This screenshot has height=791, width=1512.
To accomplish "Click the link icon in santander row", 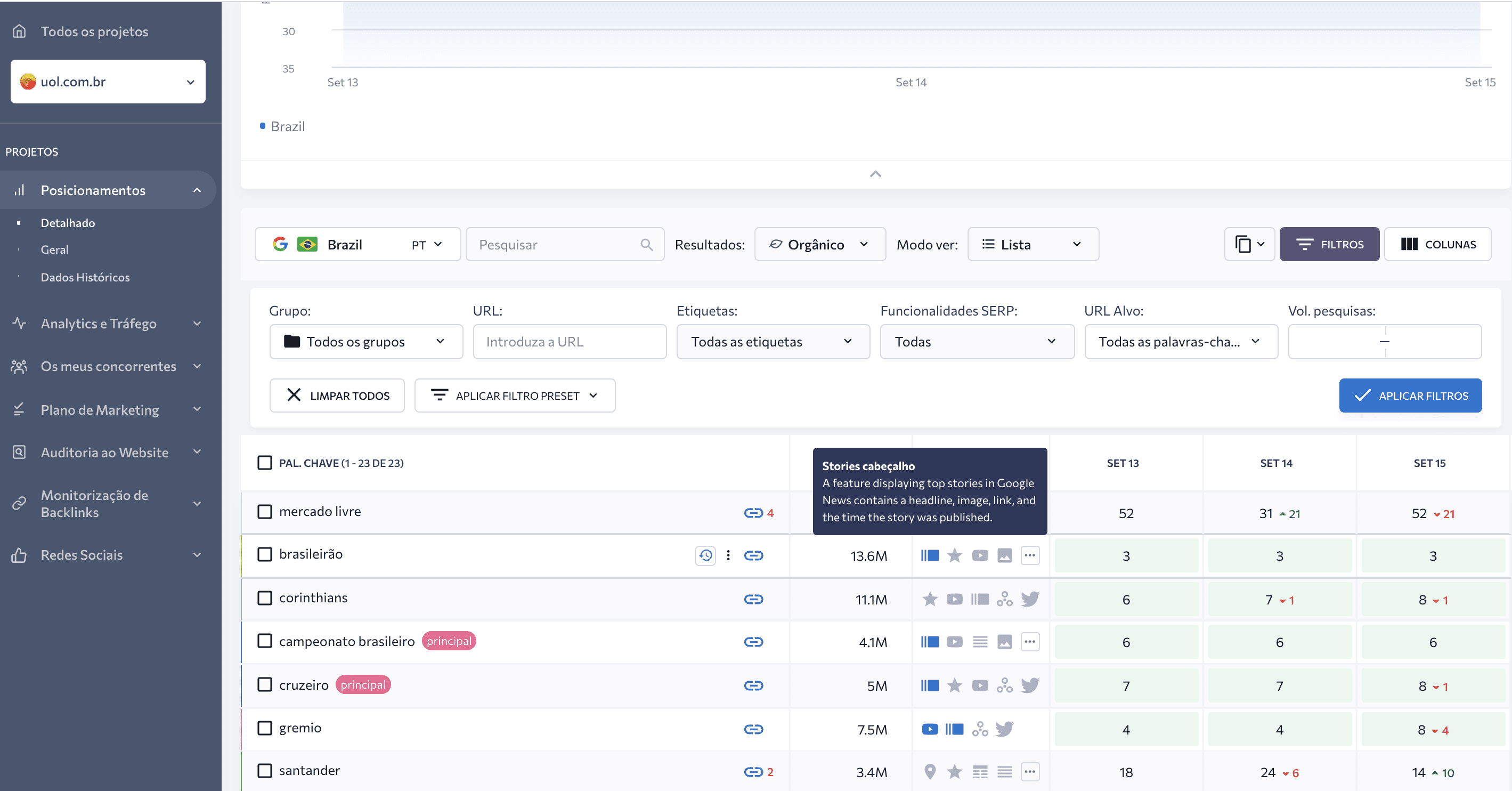I will [753, 772].
